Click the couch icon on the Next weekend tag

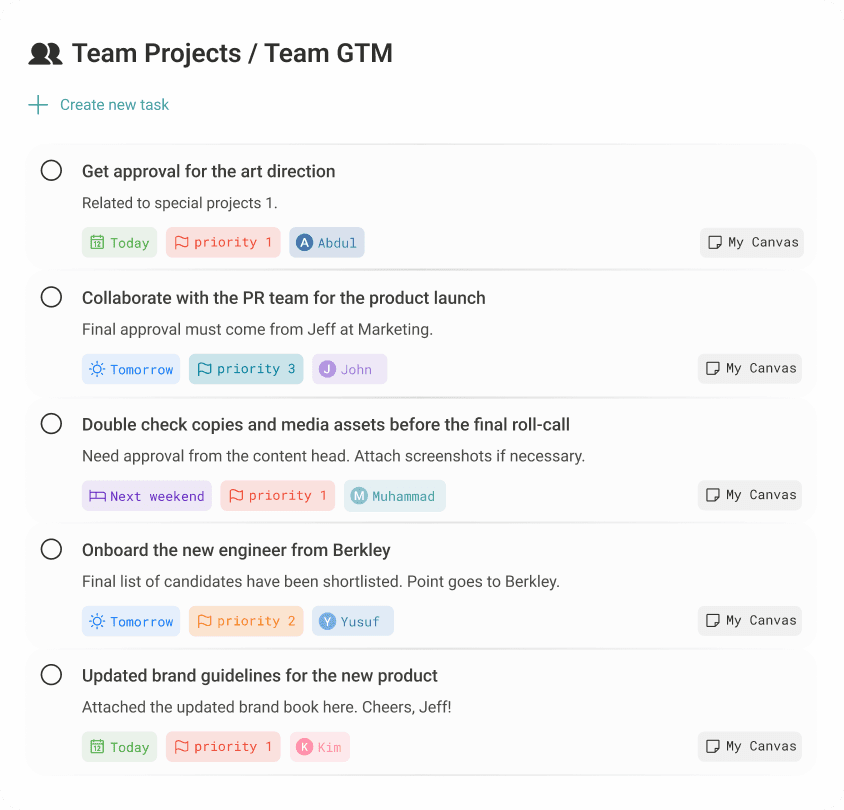tap(97, 496)
